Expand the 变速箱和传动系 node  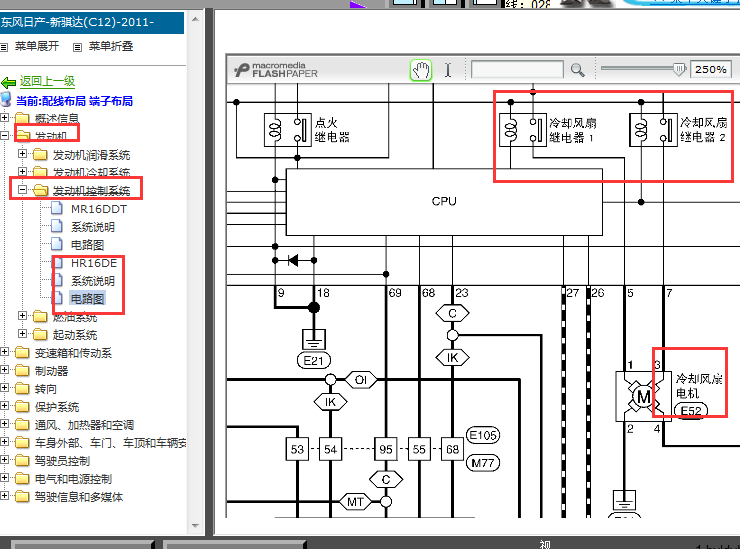pyautogui.click(x=4, y=352)
